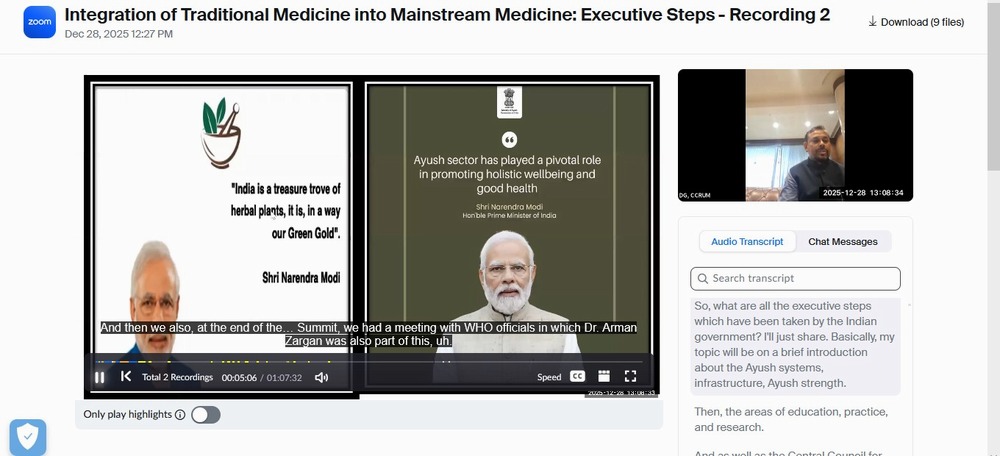Open the chapters clip icon
The width and height of the screenshot is (1000, 456).
(x=604, y=376)
